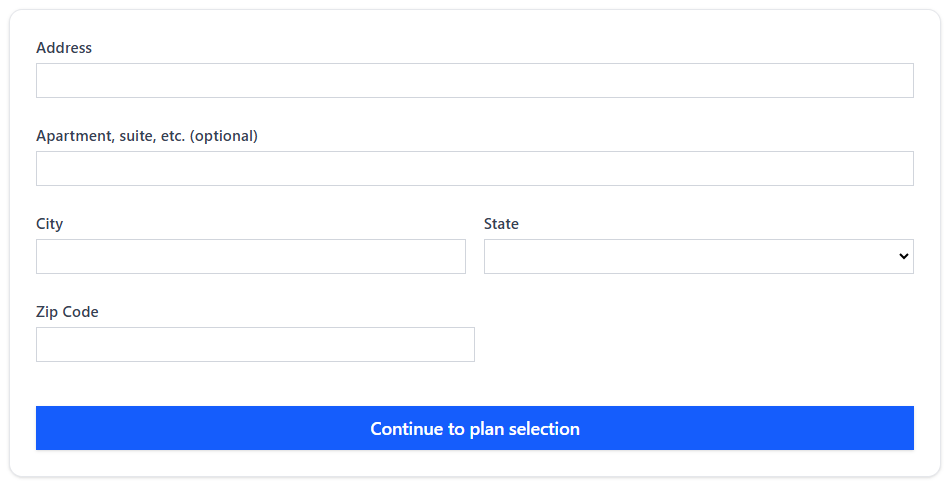The height and width of the screenshot is (484, 951).
Task: Click inside the Zip Code box
Action: 255,345
